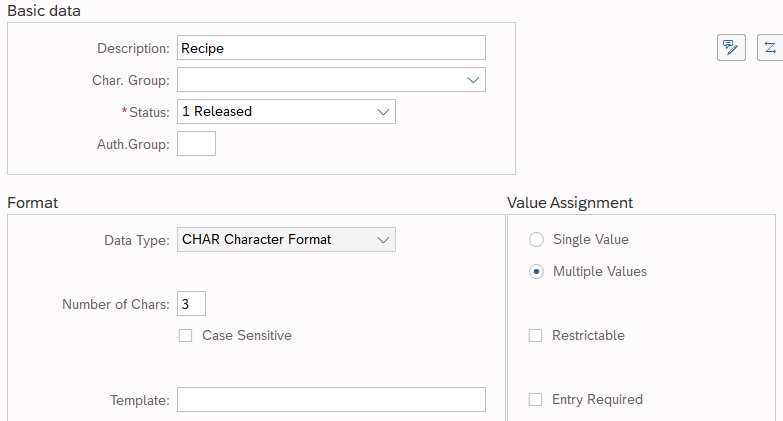
Task: Click the Format section heading
Action: [x=33, y=202]
